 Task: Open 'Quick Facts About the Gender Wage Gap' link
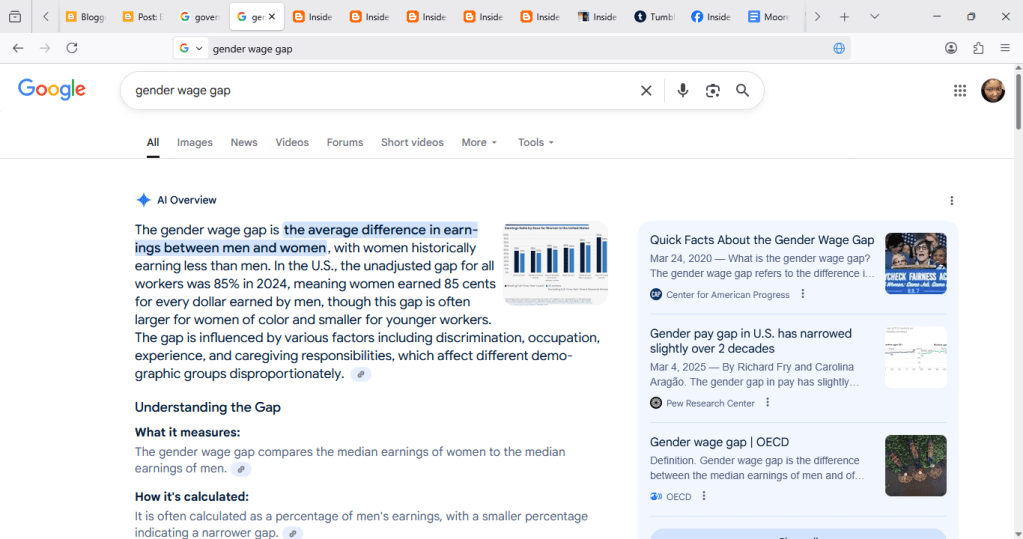[761, 240]
